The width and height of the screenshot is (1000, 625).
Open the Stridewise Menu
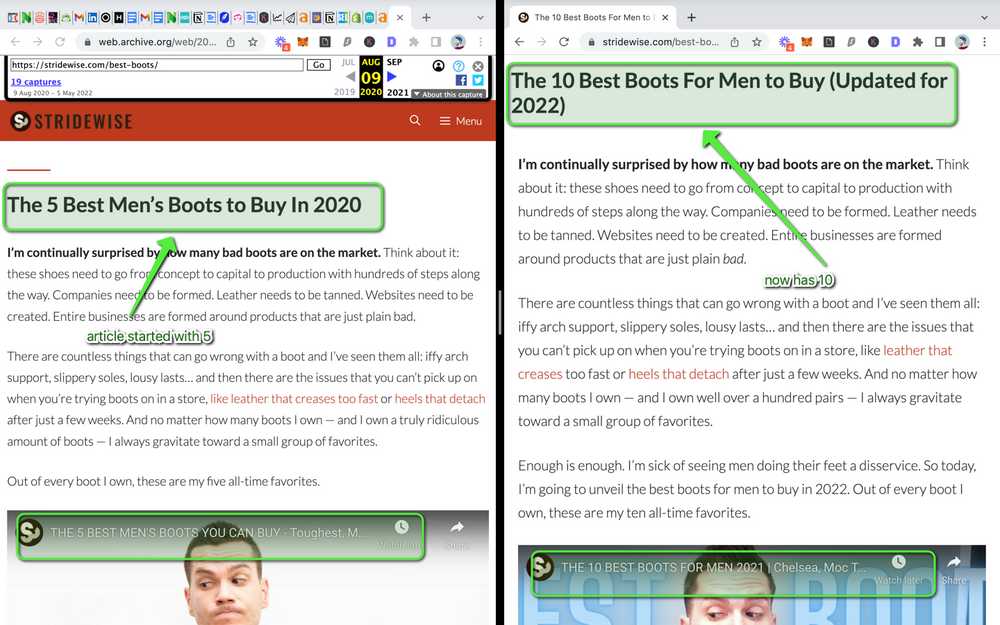(x=461, y=120)
